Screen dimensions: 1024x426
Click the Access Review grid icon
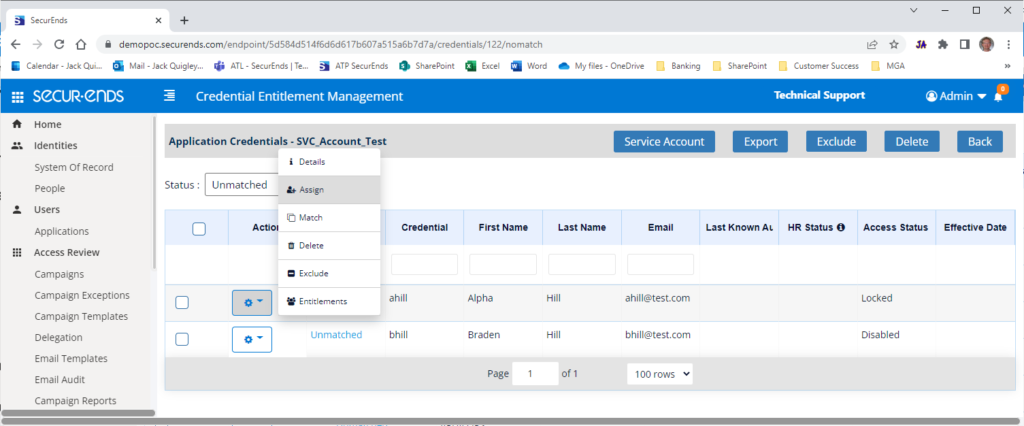click(18, 252)
